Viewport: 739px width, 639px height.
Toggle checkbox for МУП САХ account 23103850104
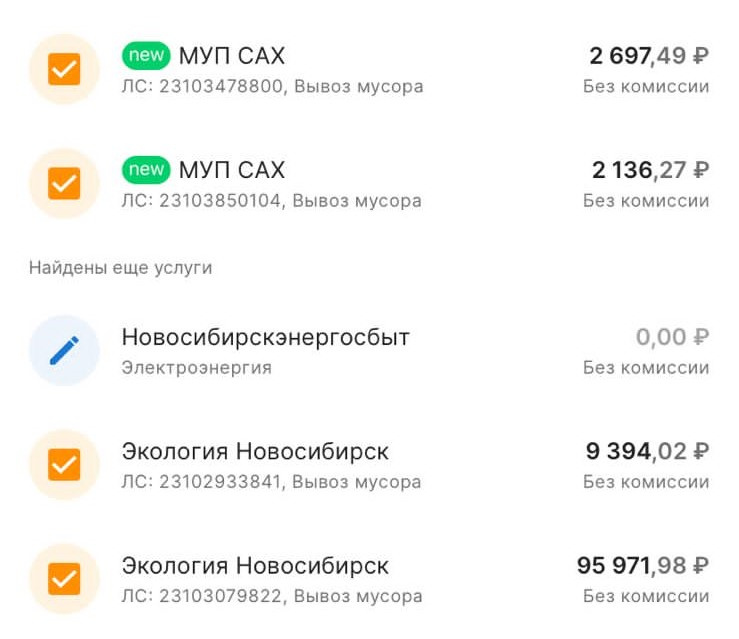[64, 183]
